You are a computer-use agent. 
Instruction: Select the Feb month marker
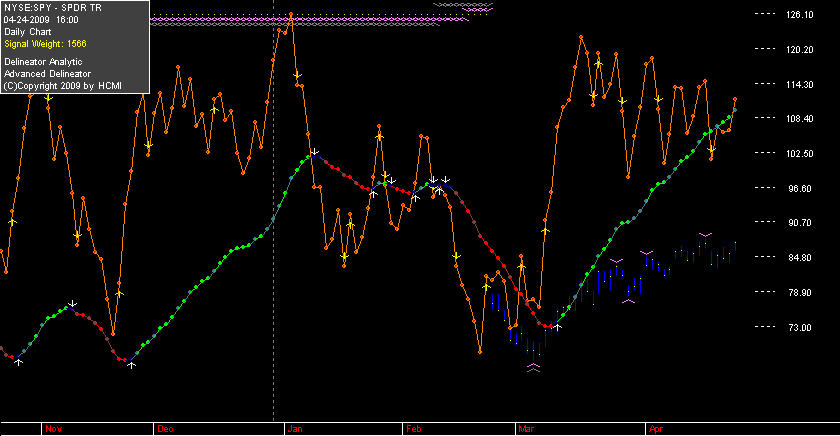tap(414, 429)
